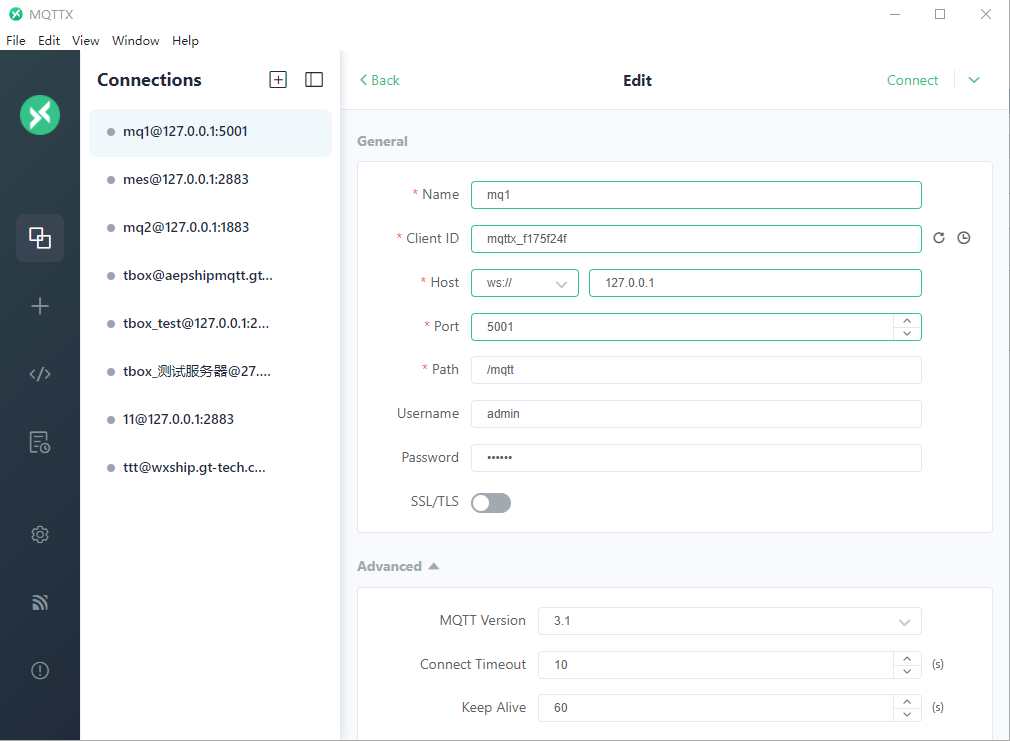Screen dimensions: 1010x741
Task: Click new connection plus icon beside Connections
Action: (278, 80)
